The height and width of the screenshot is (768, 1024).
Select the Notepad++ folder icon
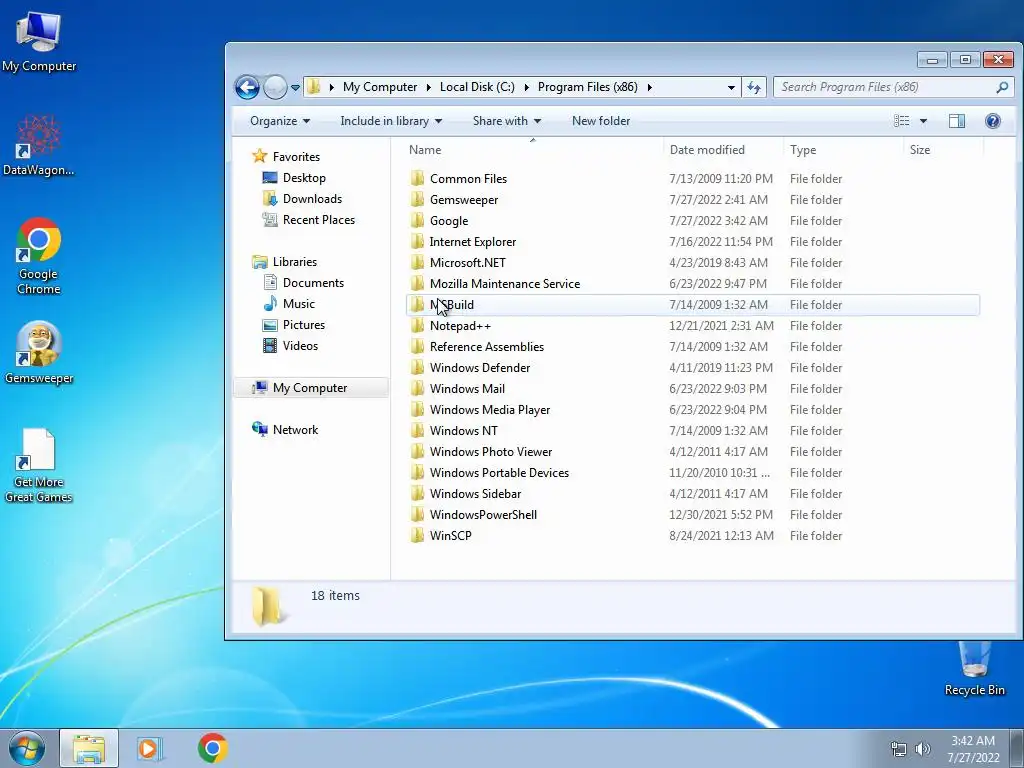coord(417,326)
